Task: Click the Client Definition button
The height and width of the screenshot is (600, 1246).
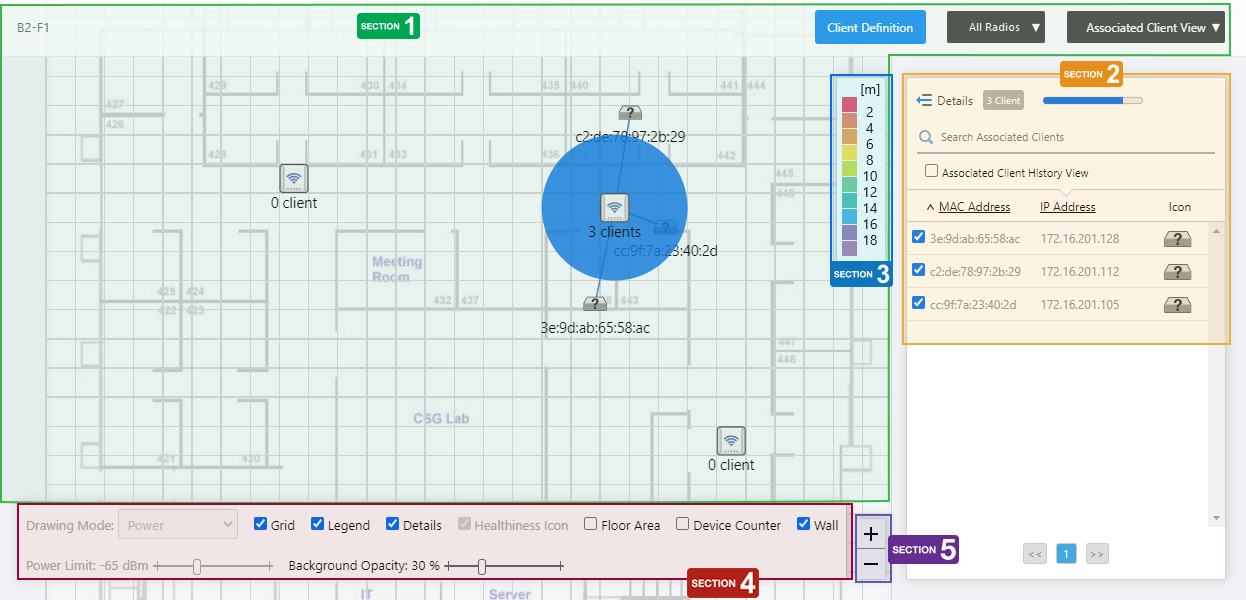Action: pos(870,28)
